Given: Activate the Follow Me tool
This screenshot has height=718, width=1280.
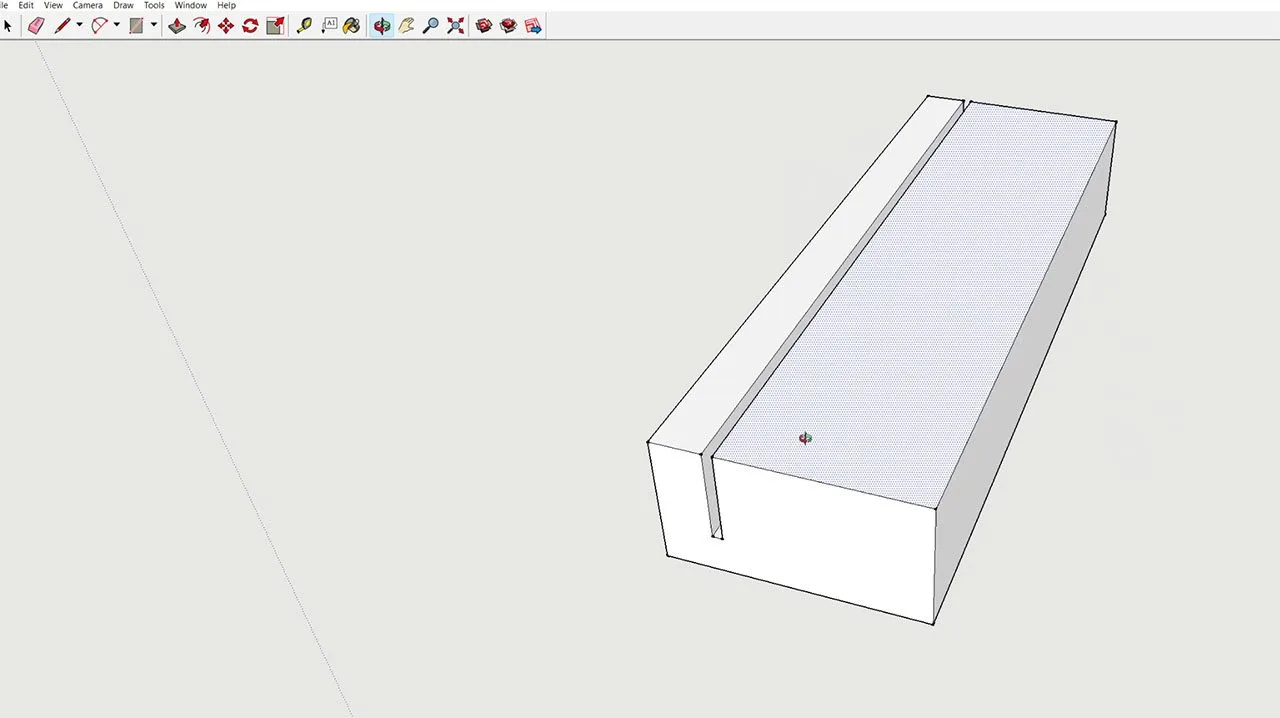Looking at the screenshot, I should [x=202, y=26].
